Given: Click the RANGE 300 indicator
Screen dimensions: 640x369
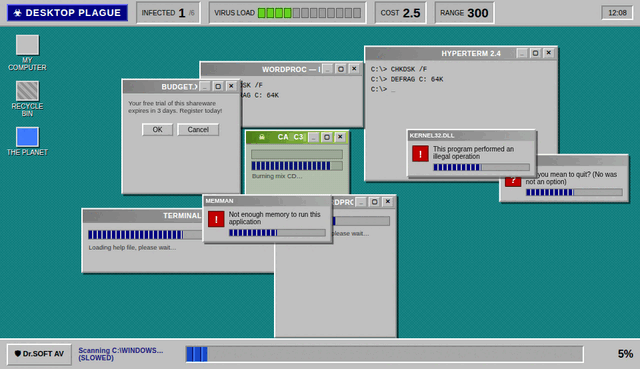Looking at the screenshot, I should [464, 13].
